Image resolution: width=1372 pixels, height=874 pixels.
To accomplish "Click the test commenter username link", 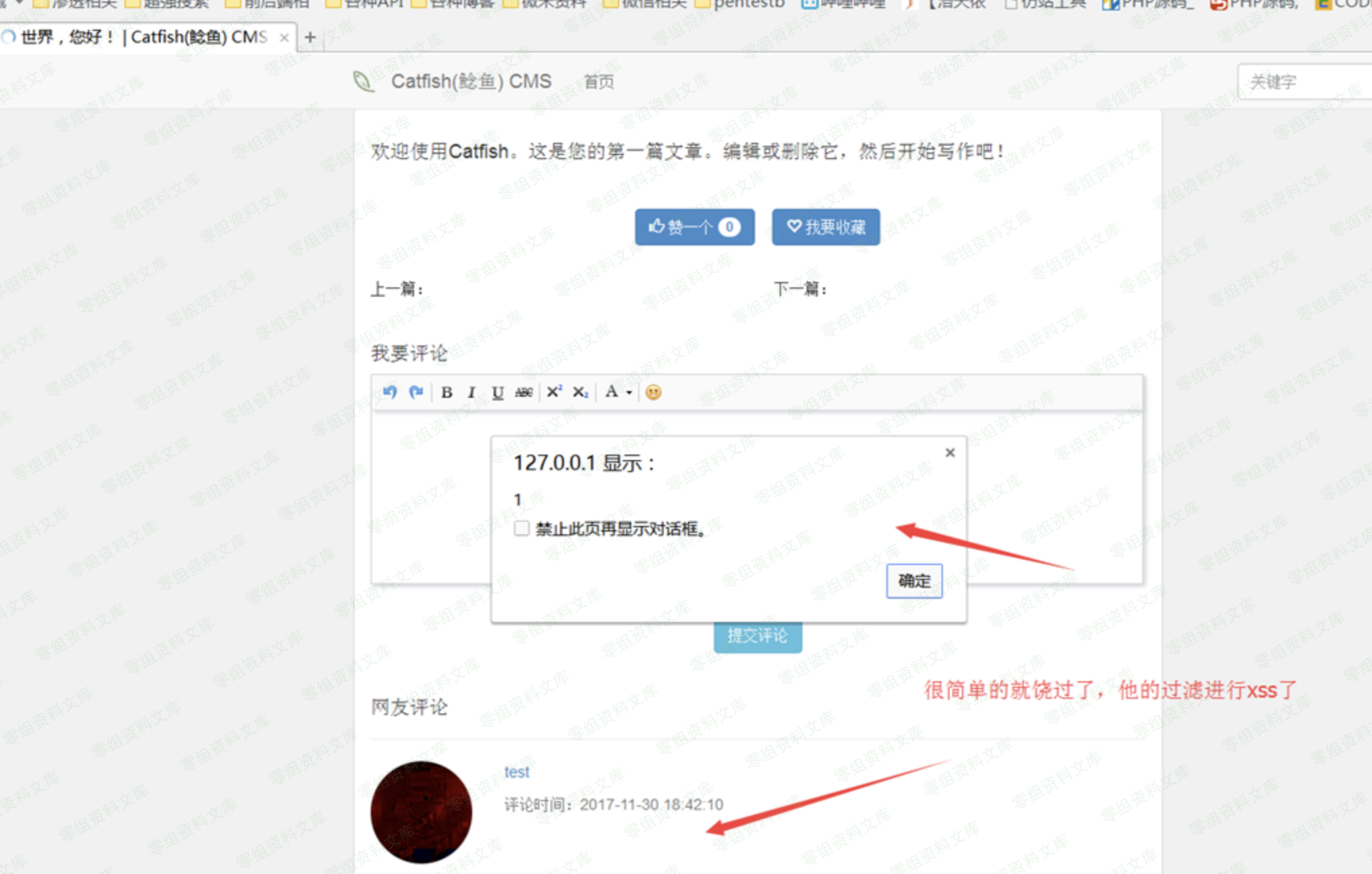I will [517, 772].
